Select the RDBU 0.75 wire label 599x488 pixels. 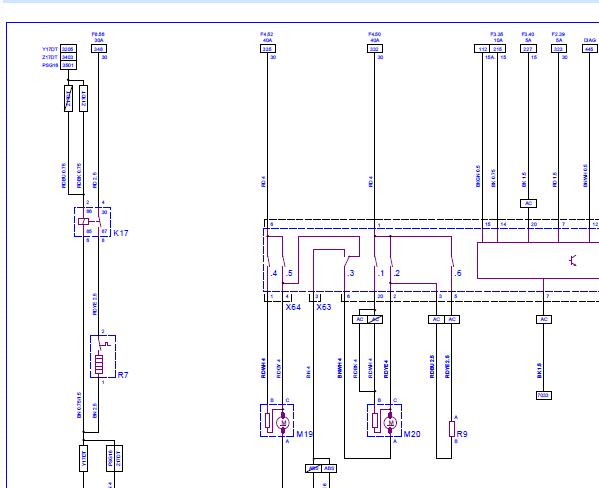[x=64, y=176]
